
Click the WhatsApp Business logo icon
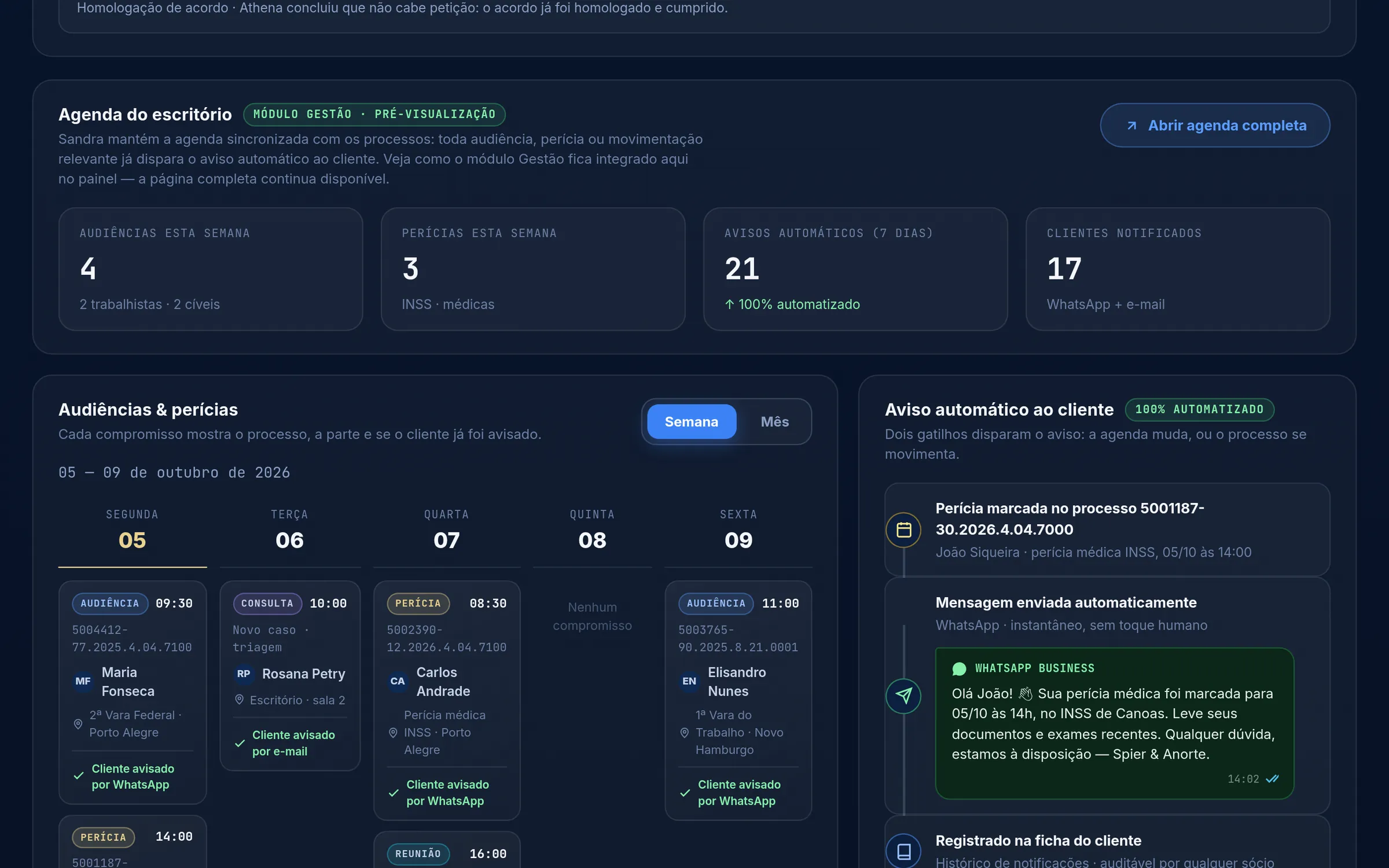[959, 669]
